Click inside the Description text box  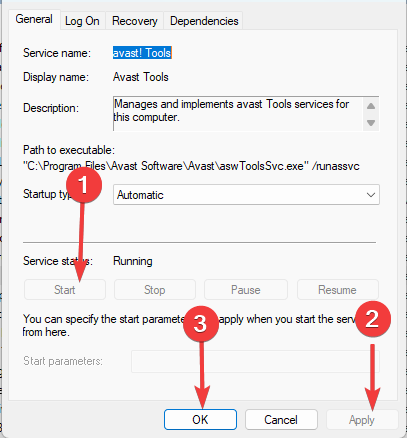(x=238, y=114)
